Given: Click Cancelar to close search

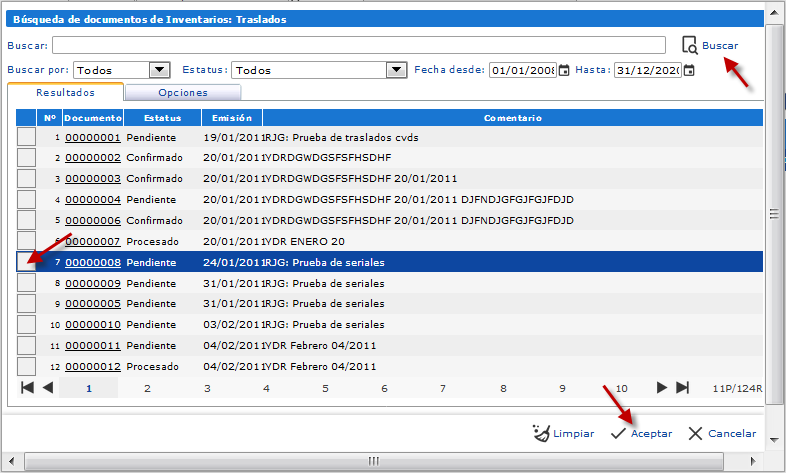Looking at the screenshot, I should pos(732,433).
